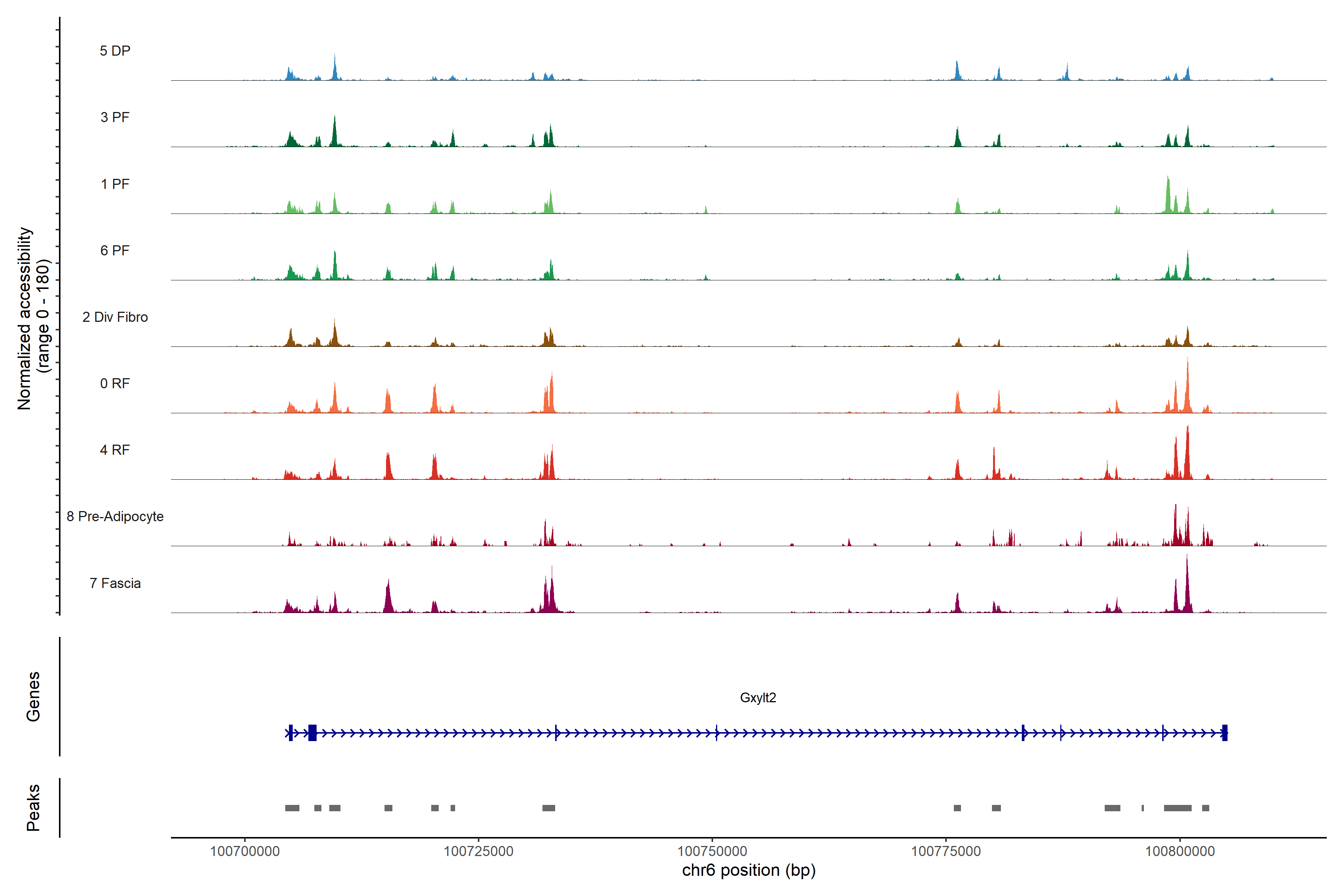Click the last exon of Gxylt2
The image size is (1344, 896).
pyautogui.click(x=1225, y=732)
